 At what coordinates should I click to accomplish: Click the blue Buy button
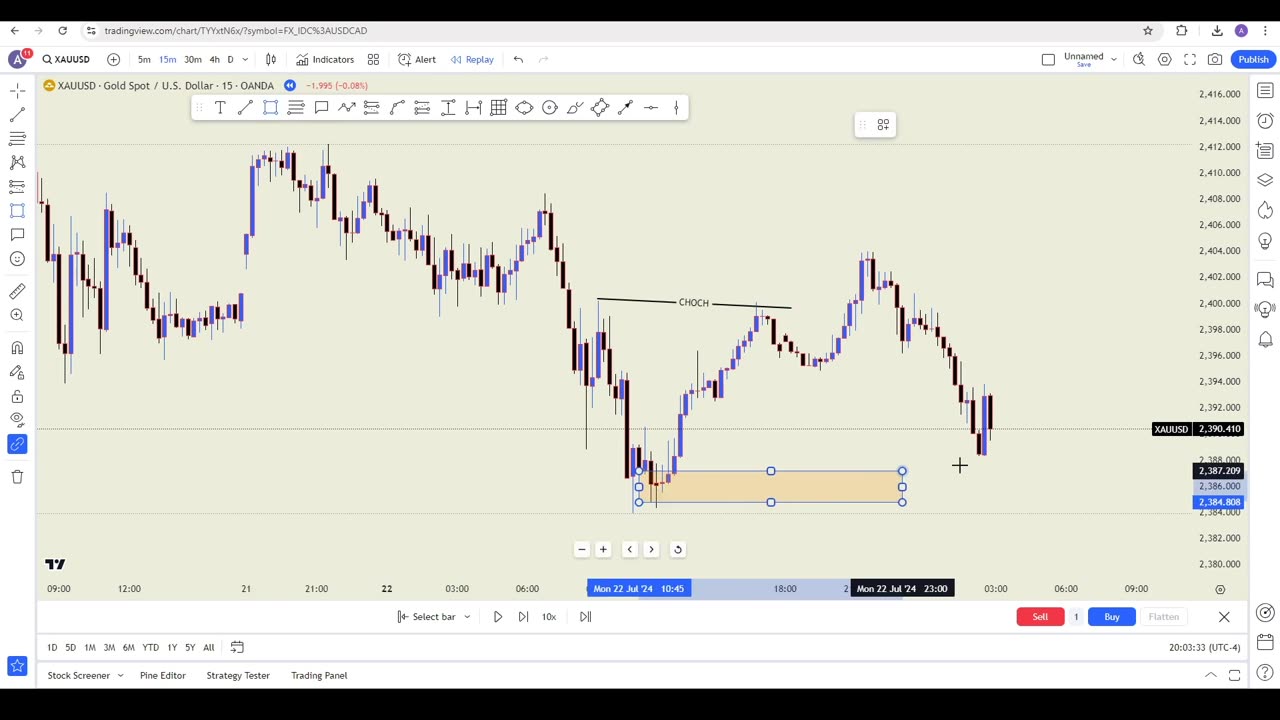1112,617
